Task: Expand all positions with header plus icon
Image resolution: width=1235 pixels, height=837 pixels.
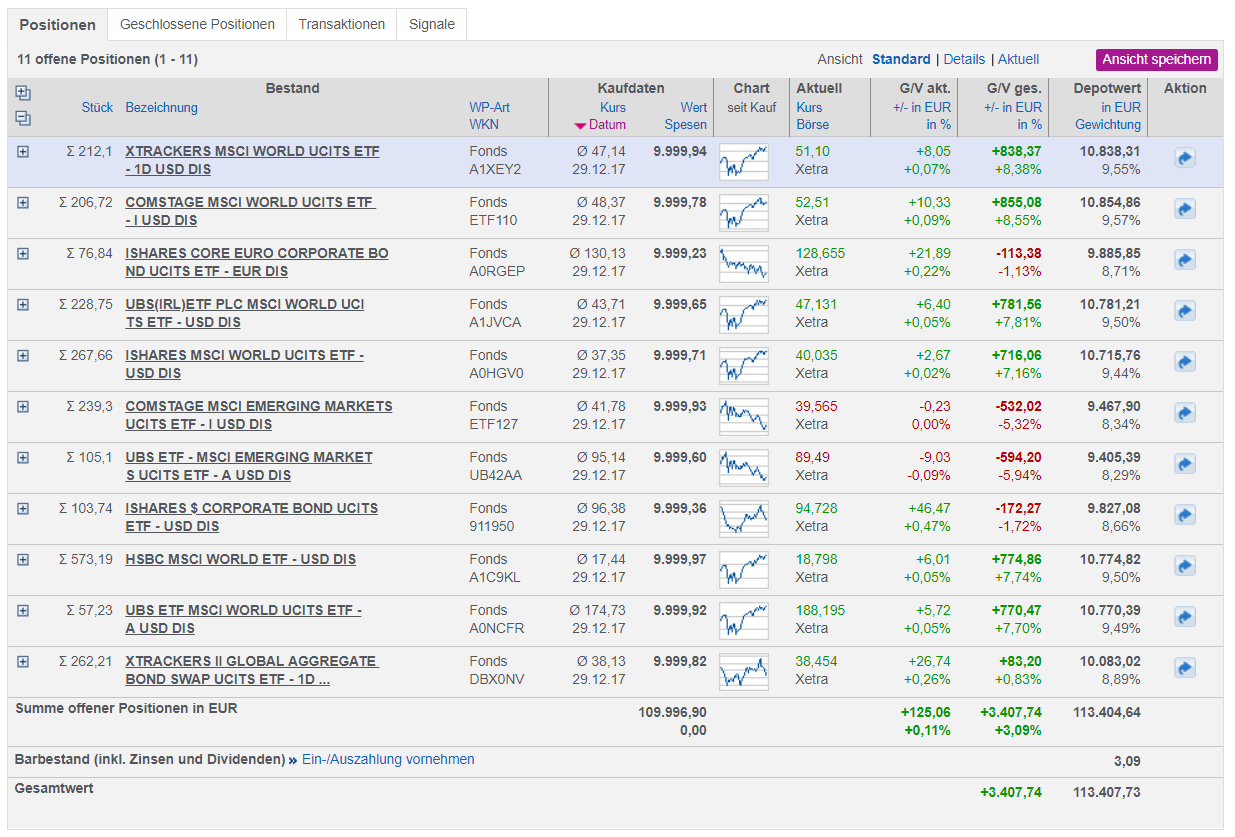Action: 23,93
